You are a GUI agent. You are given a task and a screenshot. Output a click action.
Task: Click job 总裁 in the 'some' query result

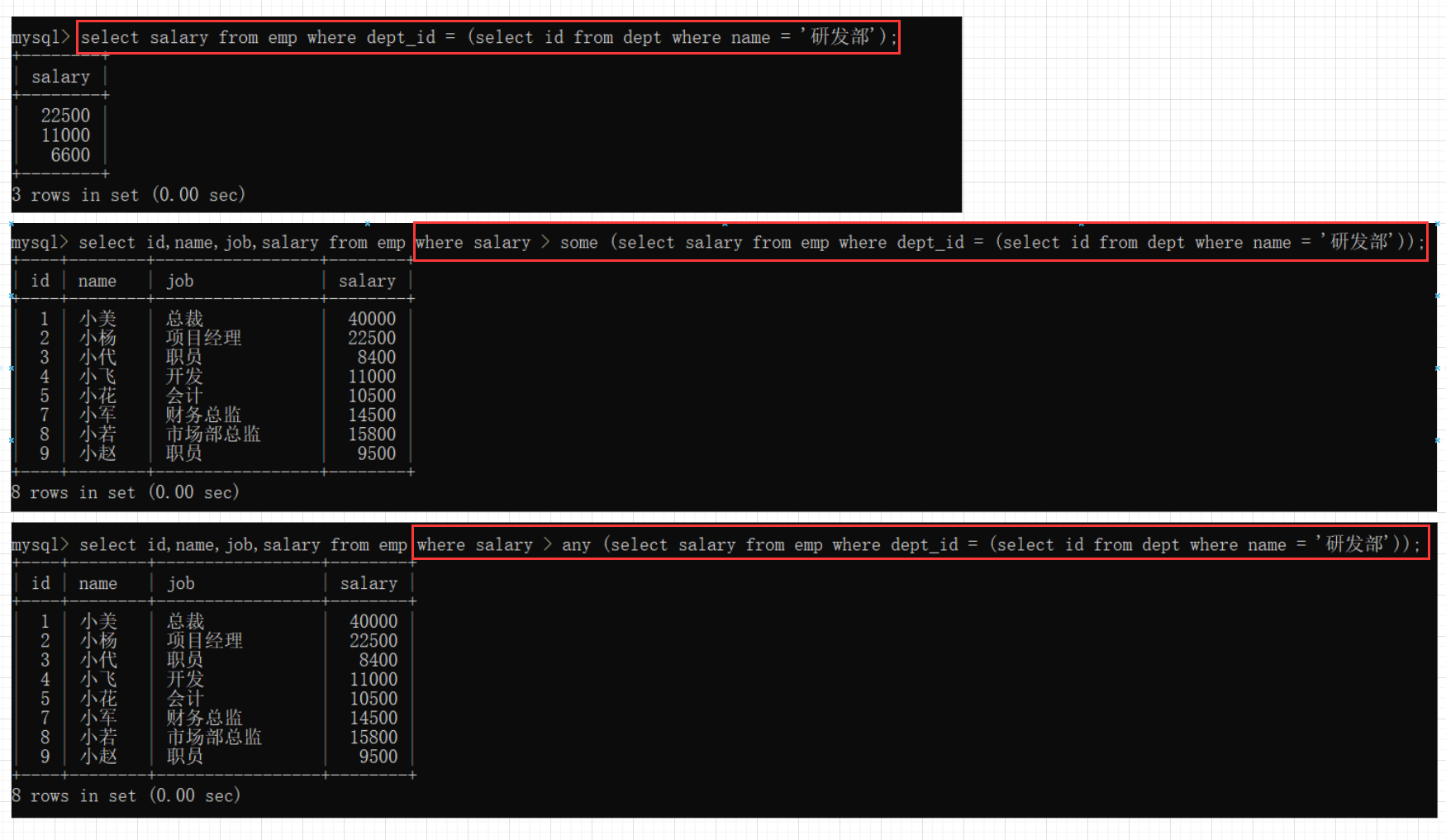pyautogui.click(x=184, y=319)
